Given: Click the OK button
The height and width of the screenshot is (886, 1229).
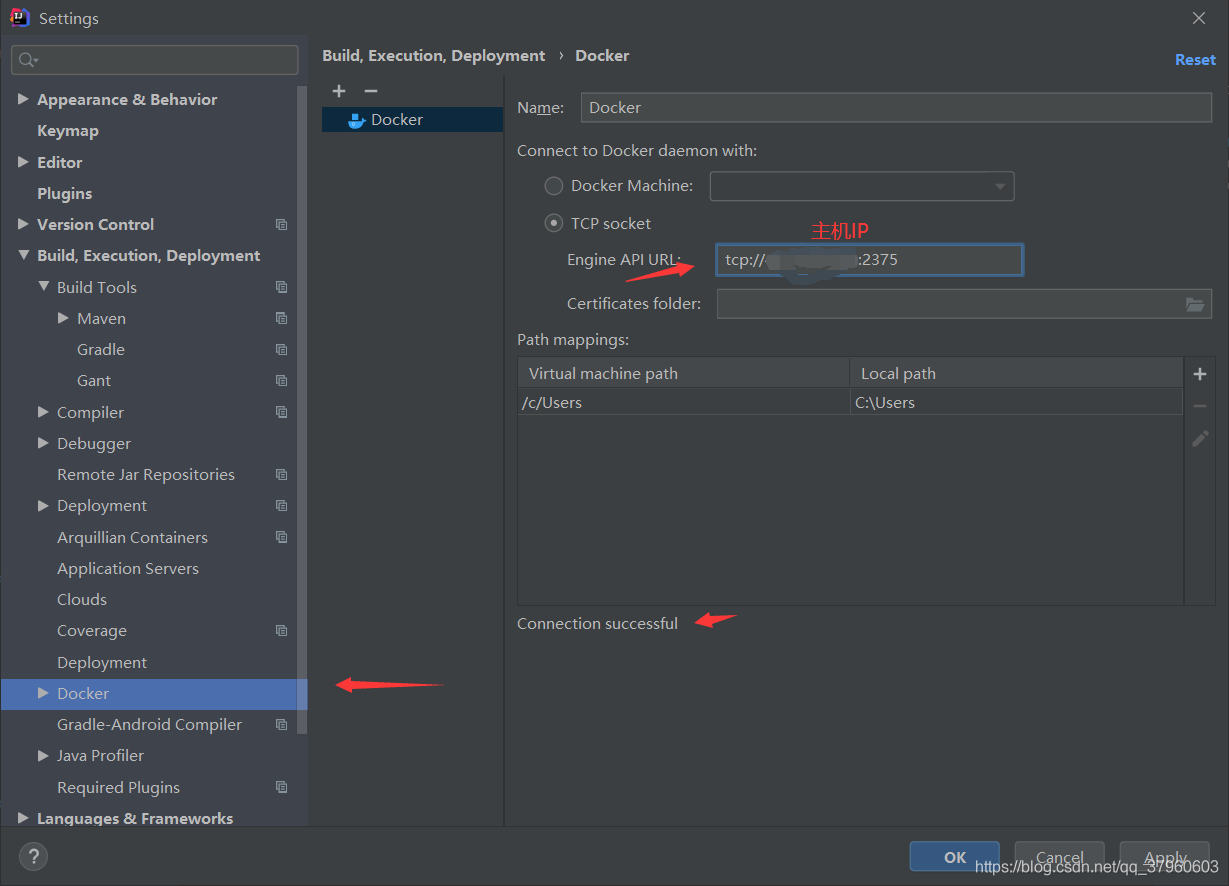Looking at the screenshot, I should [x=954, y=857].
